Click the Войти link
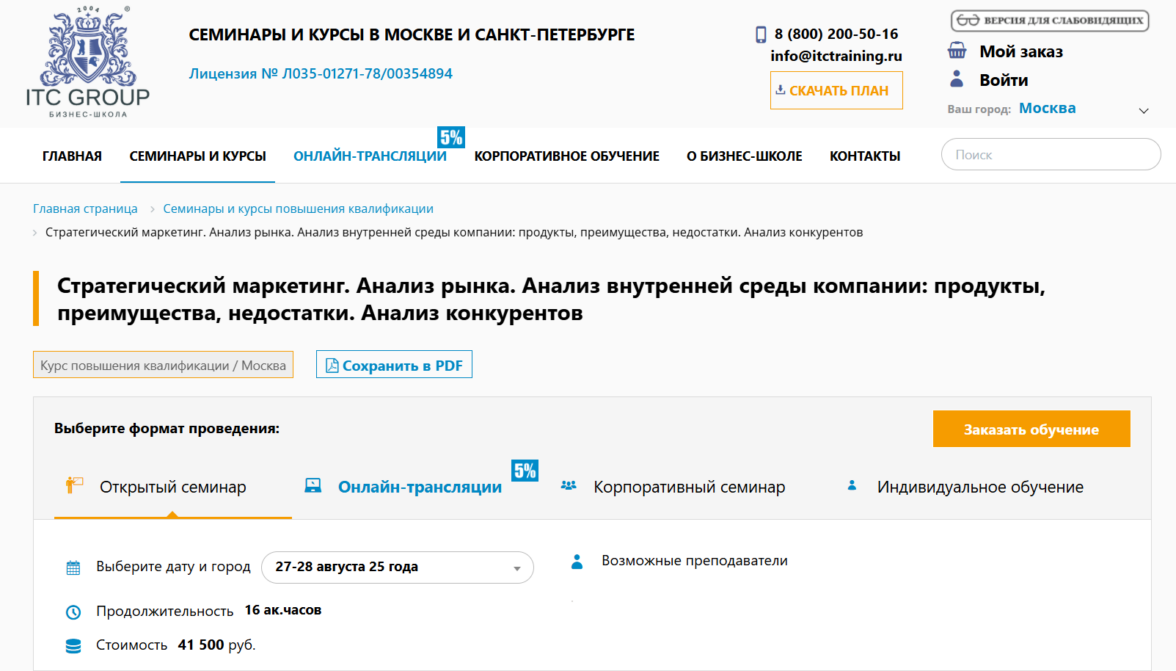The image size is (1176, 671). (1004, 79)
